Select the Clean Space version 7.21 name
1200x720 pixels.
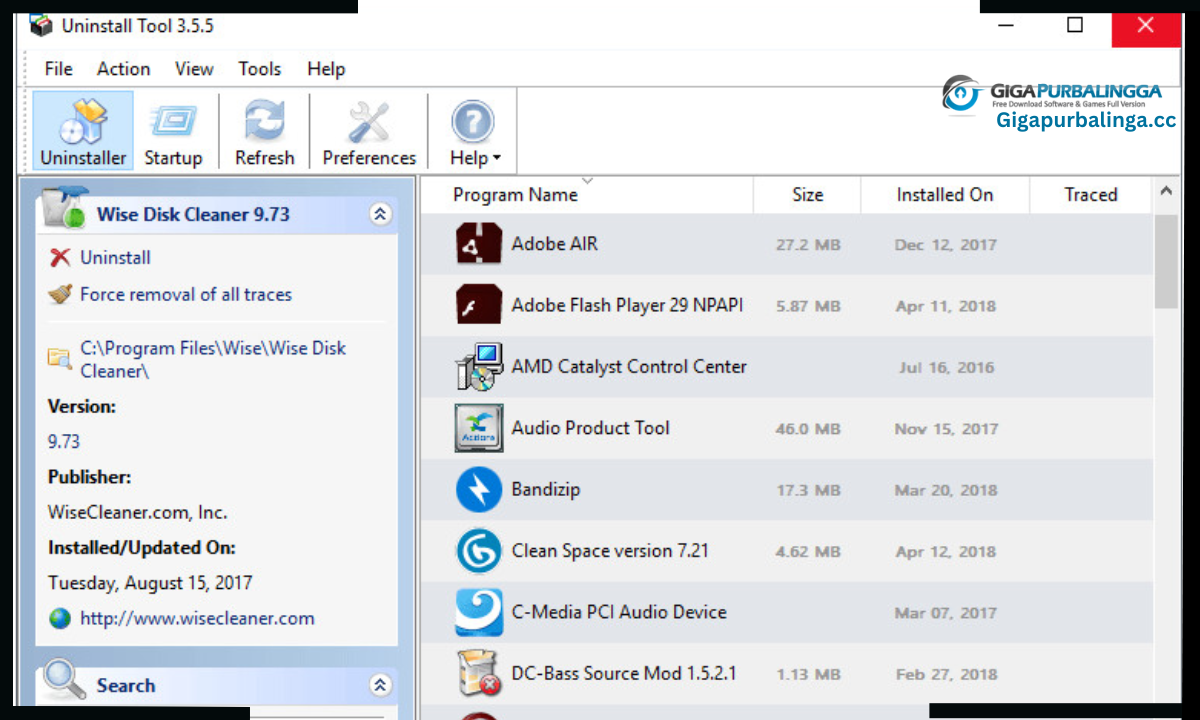pyautogui.click(x=610, y=551)
